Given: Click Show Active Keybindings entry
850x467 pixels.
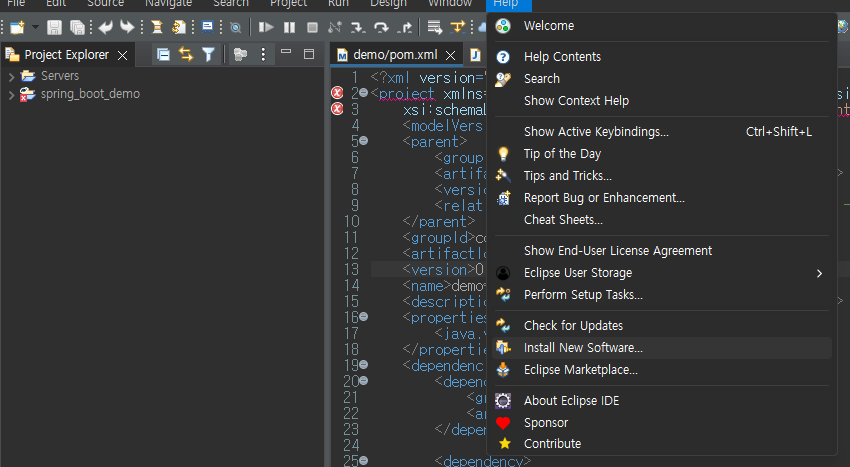Looking at the screenshot, I should point(662,131).
